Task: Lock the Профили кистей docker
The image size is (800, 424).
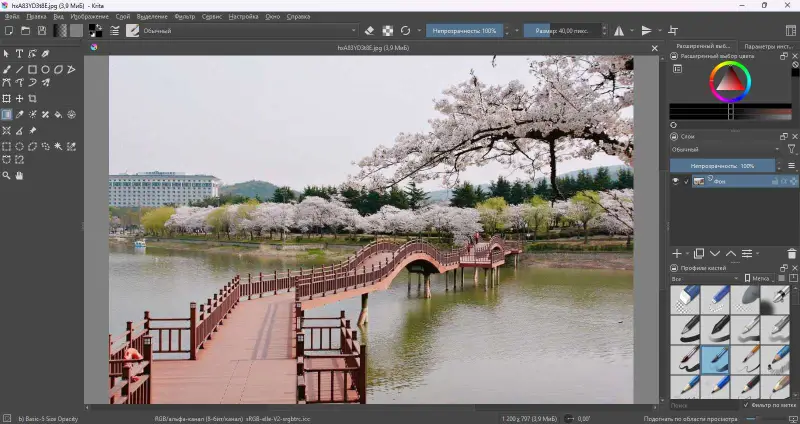Action: coord(674,268)
